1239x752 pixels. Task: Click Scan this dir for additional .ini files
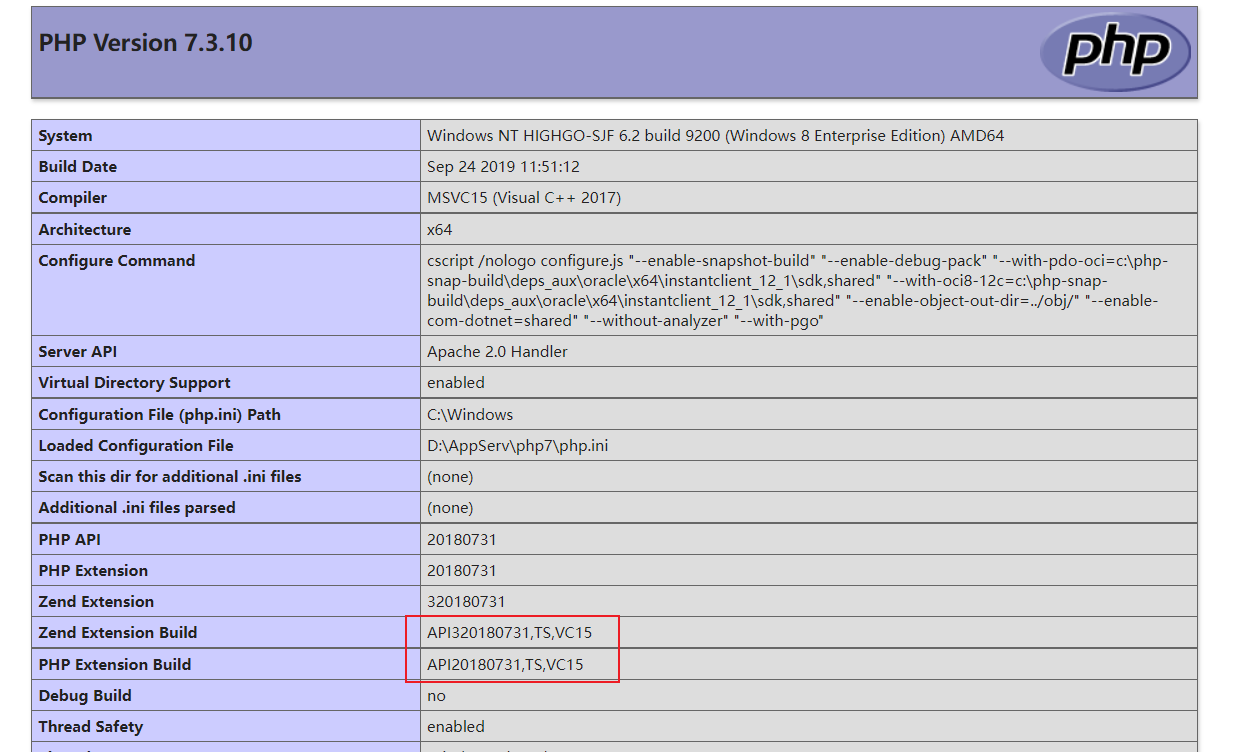click(170, 476)
